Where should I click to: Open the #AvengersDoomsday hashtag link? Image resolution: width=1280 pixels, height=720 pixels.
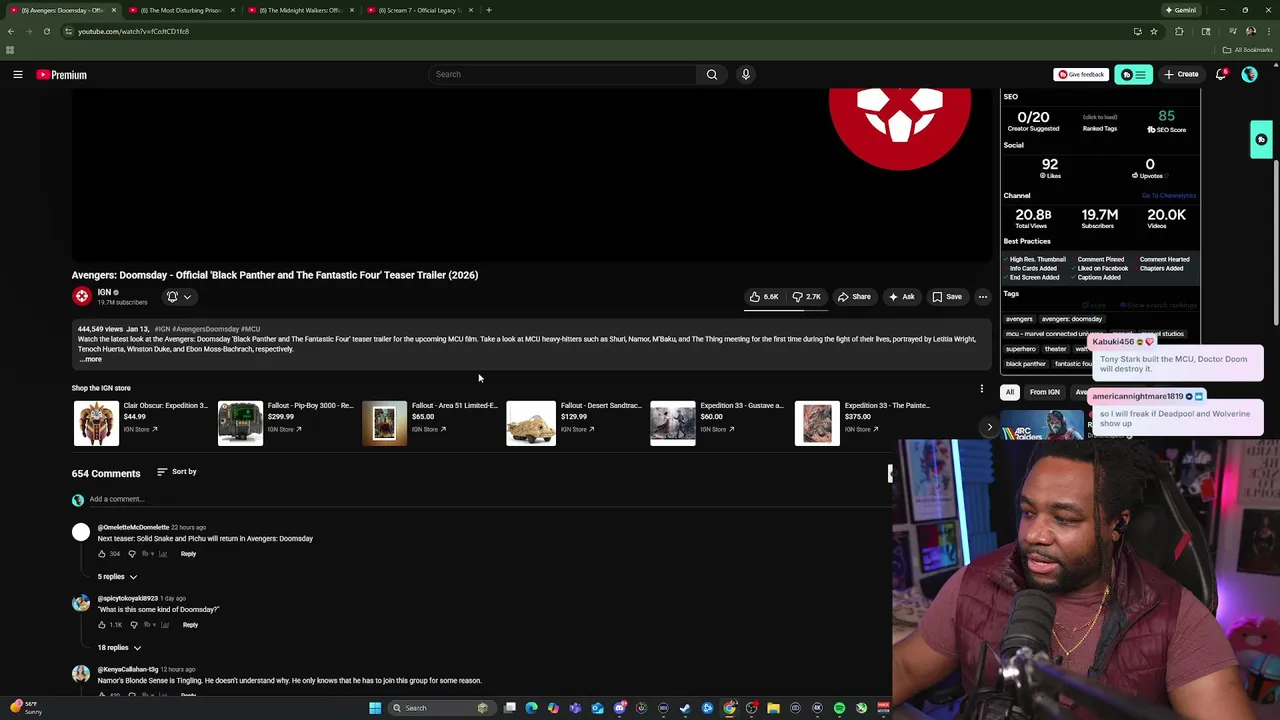click(x=205, y=329)
